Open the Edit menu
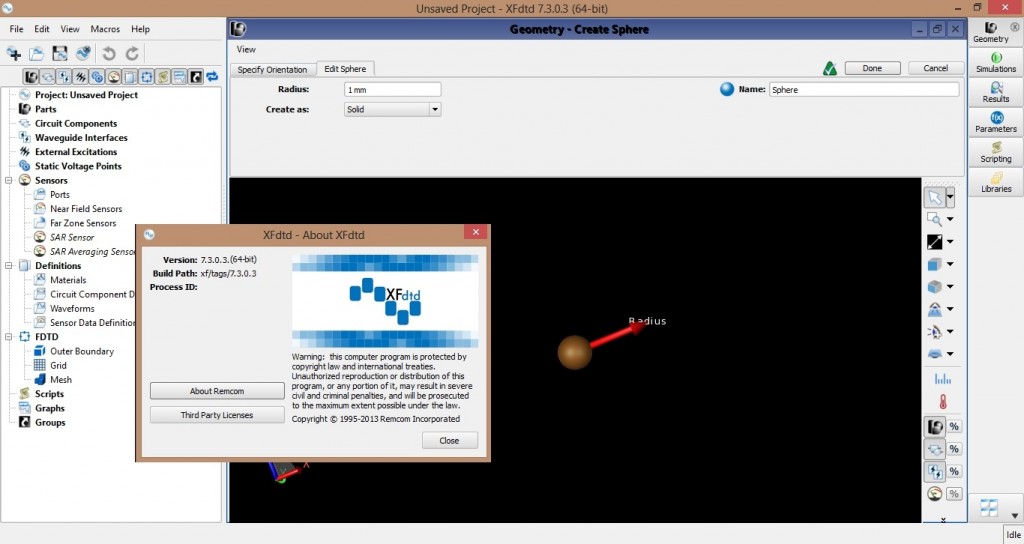 pyautogui.click(x=42, y=29)
